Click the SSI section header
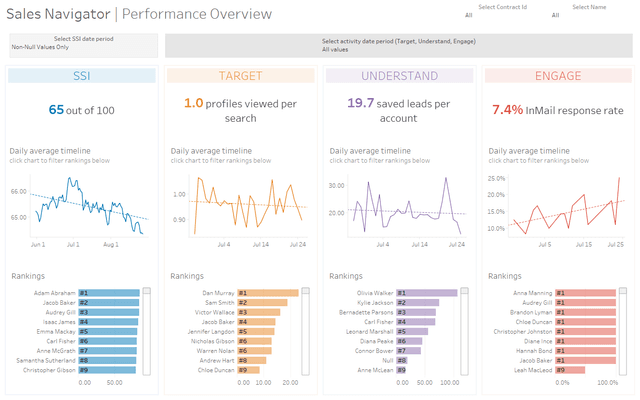The image size is (640, 400). click(x=82, y=76)
